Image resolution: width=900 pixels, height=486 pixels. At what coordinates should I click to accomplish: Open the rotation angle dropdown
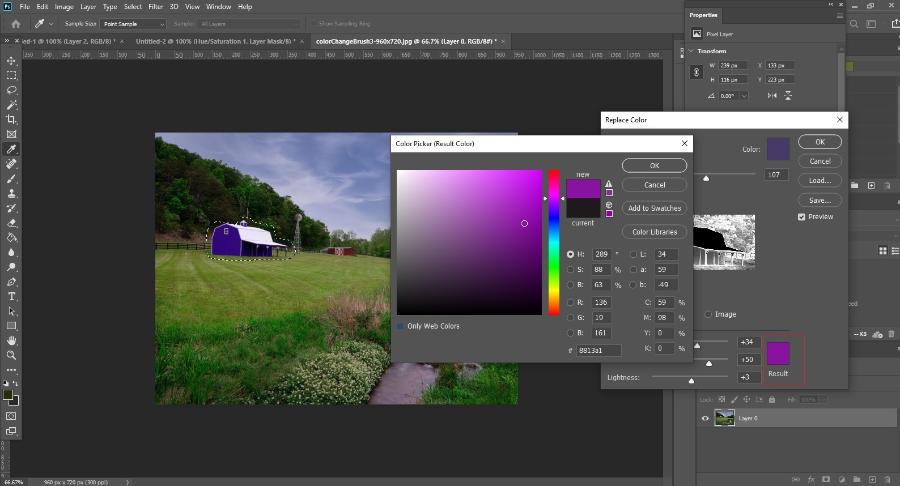(x=743, y=95)
